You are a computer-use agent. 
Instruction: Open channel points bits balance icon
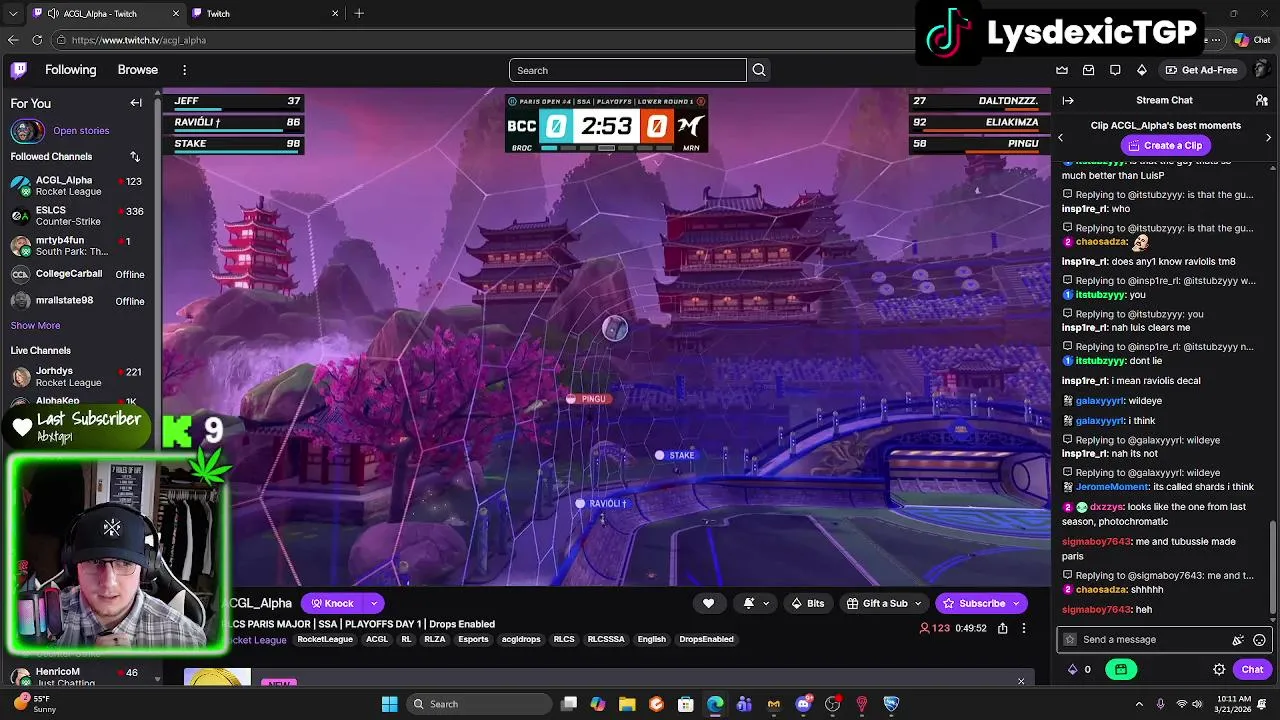[1073, 669]
